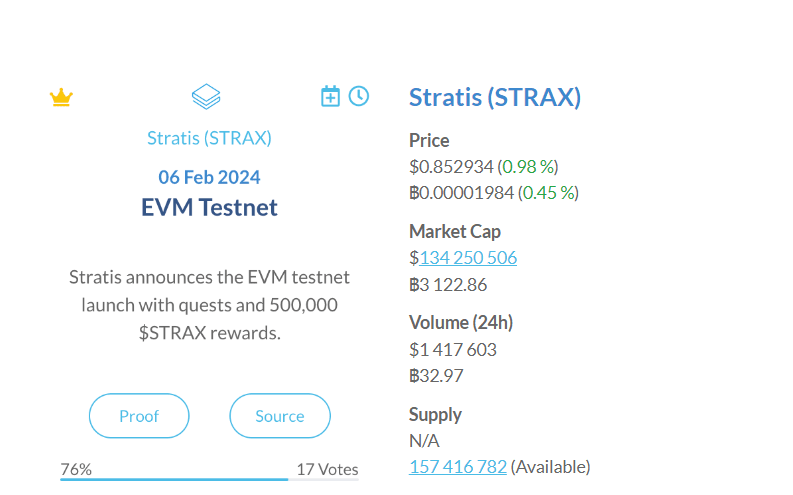
Task: Select the price $0.852934 value
Action: point(451,167)
